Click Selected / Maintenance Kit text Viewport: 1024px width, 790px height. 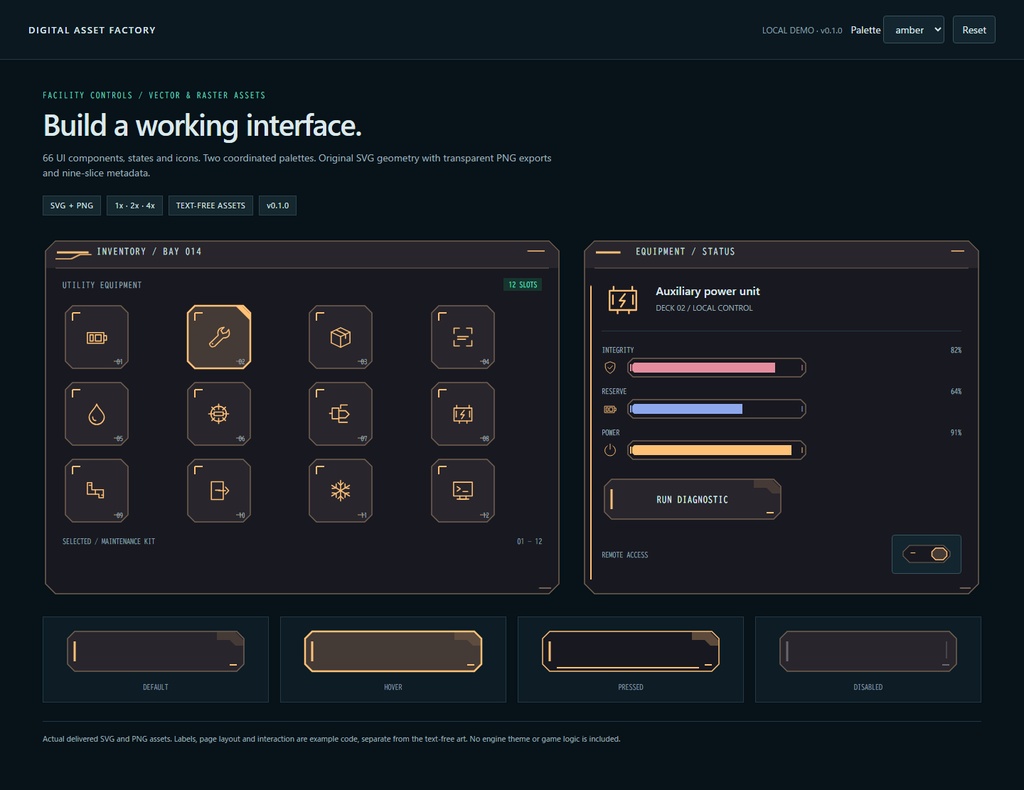tap(108, 541)
